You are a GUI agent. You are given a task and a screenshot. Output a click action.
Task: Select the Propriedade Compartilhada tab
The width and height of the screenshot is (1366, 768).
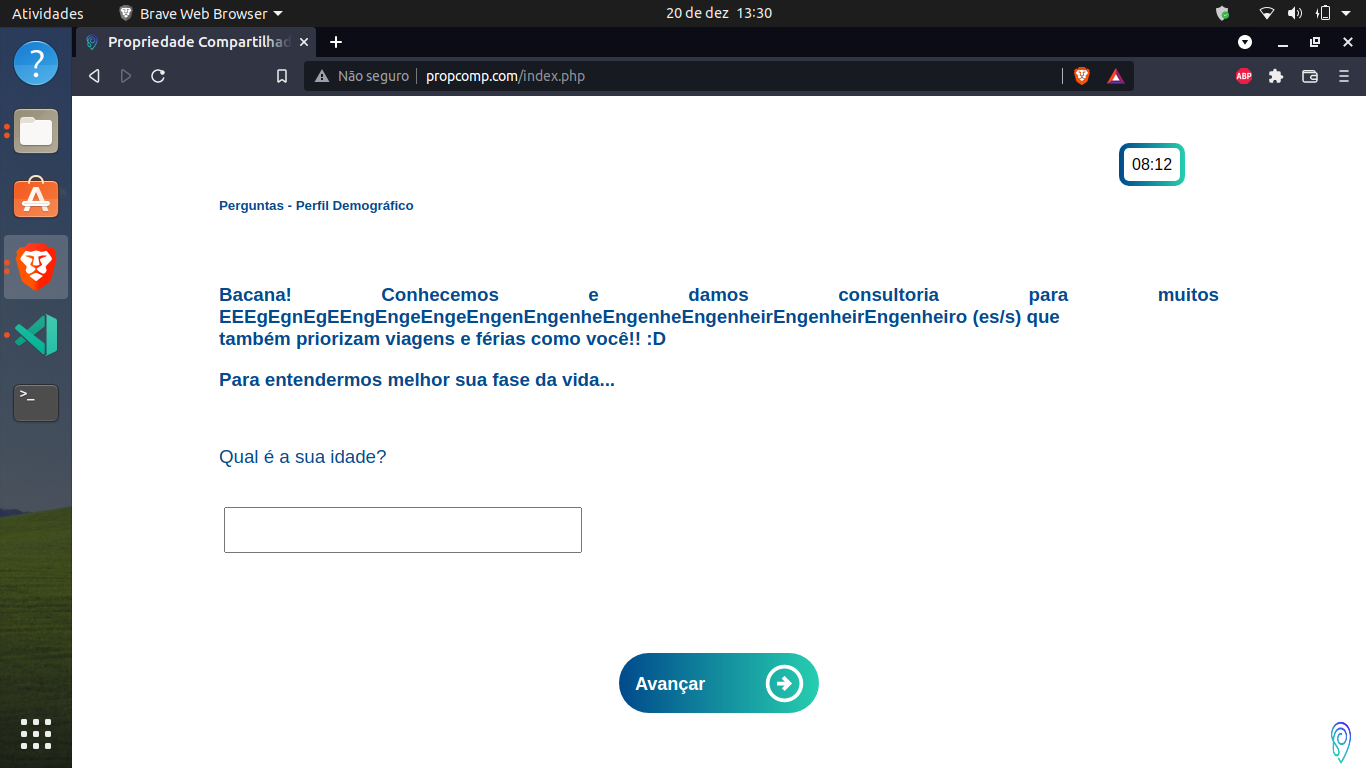(x=196, y=42)
